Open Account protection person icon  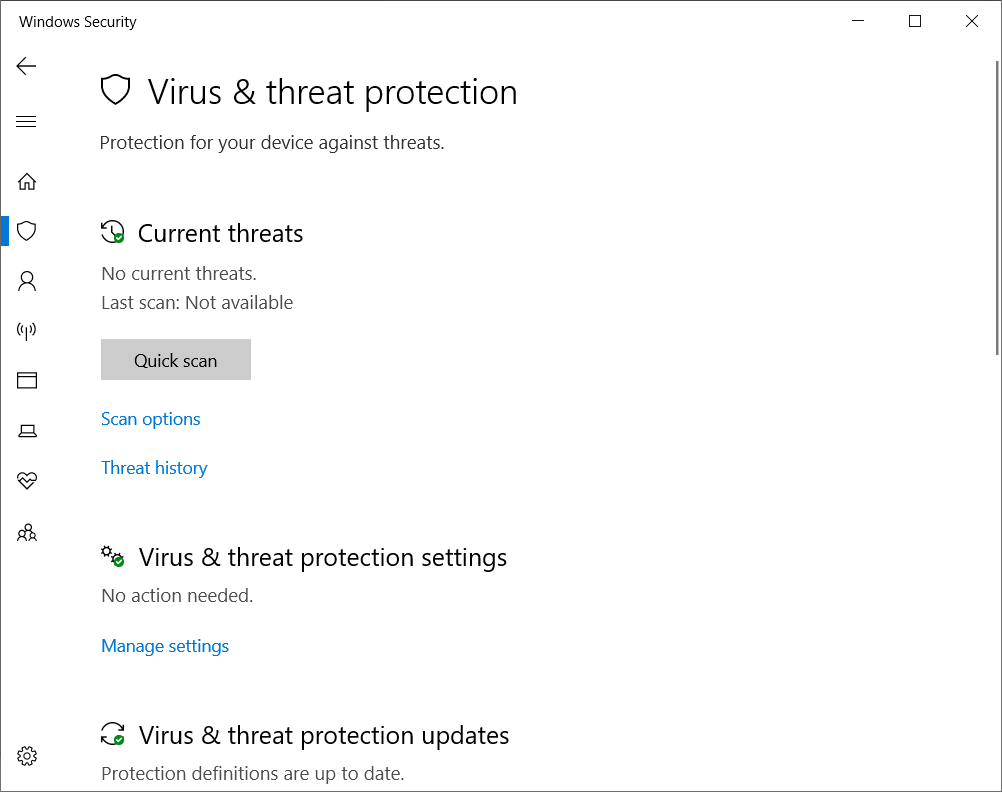pyautogui.click(x=27, y=281)
